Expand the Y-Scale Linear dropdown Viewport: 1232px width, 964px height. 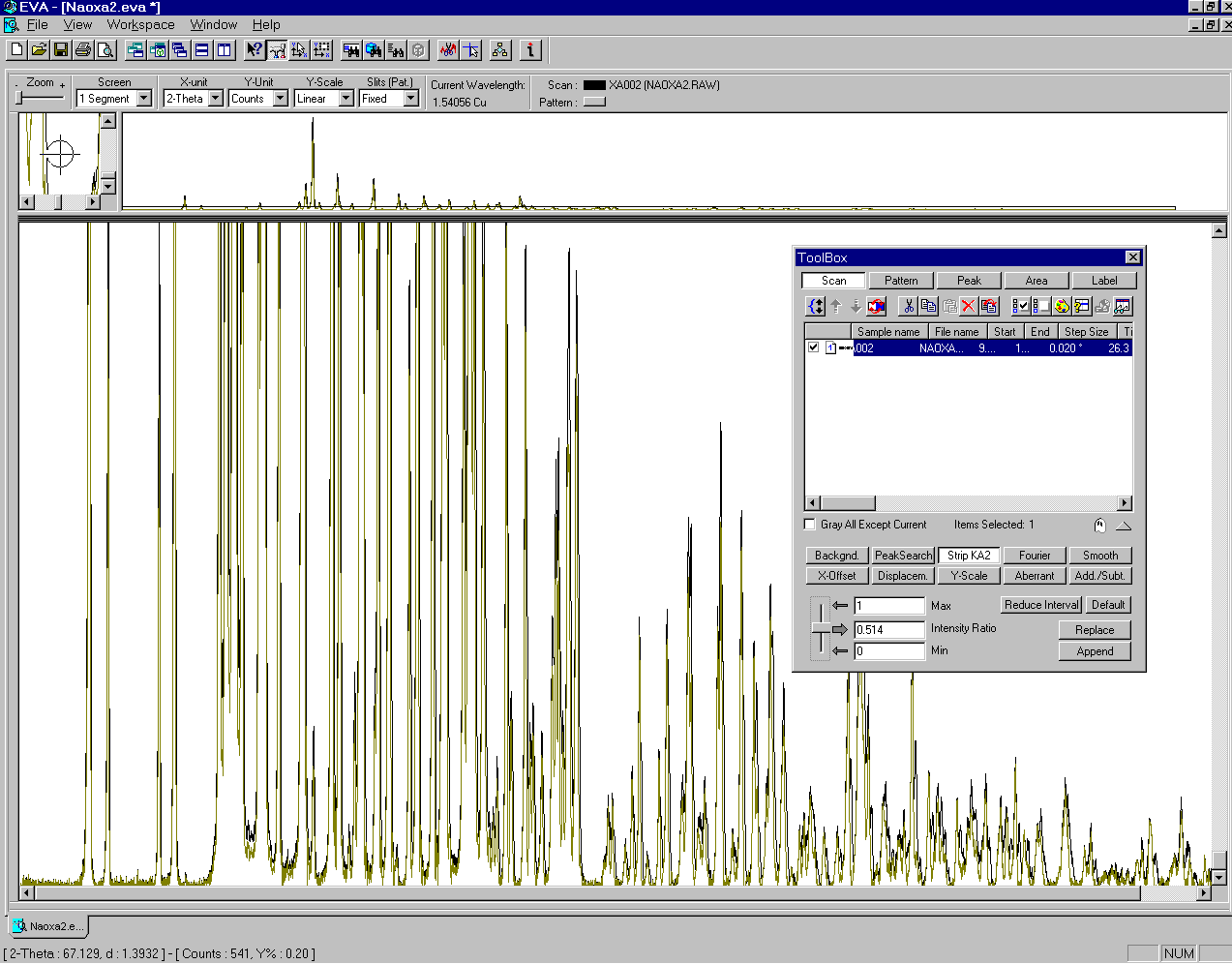coord(346,99)
